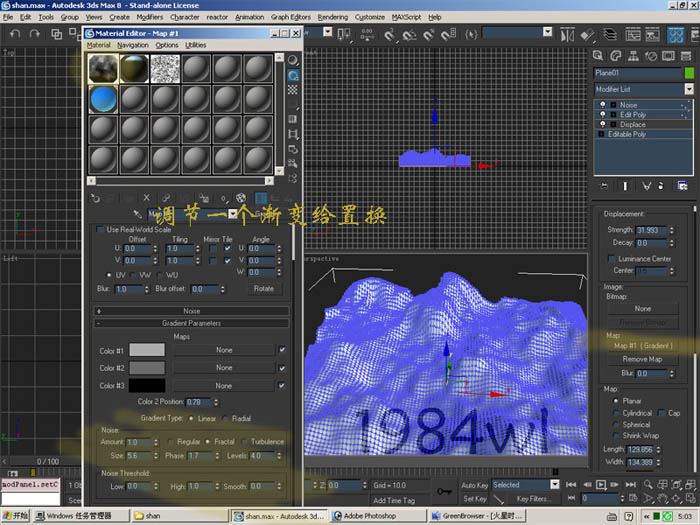Image resolution: width=700 pixels, height=525 pixels.
Task: Click the Color #1 light gray swatch
Action: click(147, 350)
